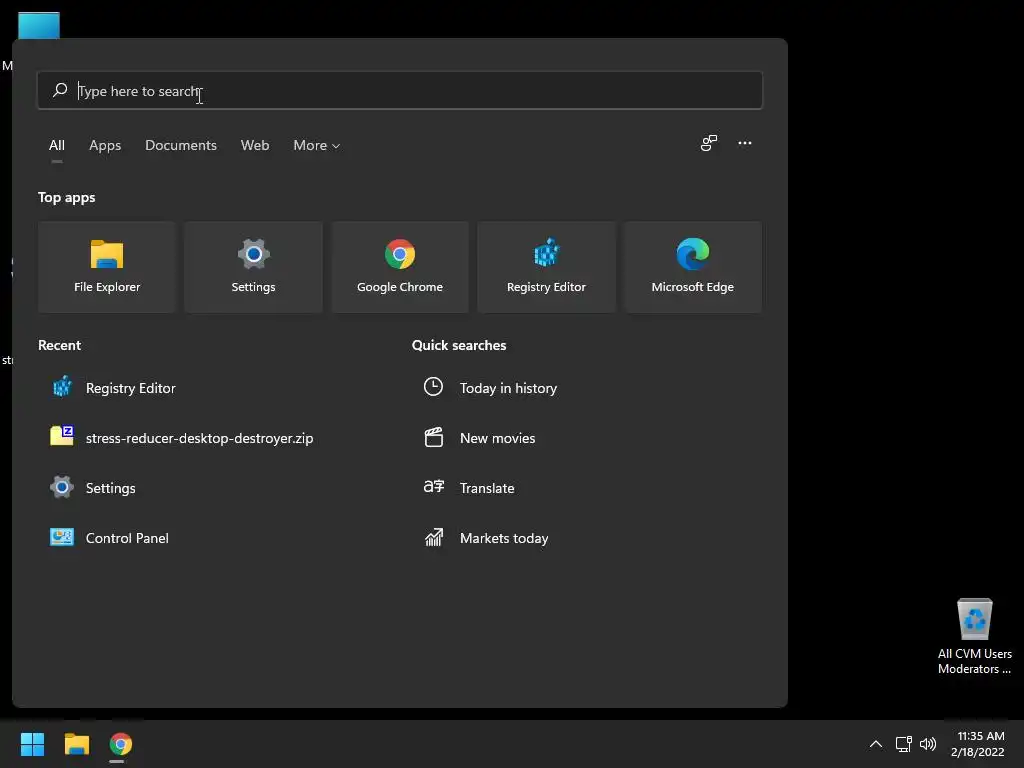Launch Microsoft Edge from Top apps
1024x768 pixels.
pos(693,266)
